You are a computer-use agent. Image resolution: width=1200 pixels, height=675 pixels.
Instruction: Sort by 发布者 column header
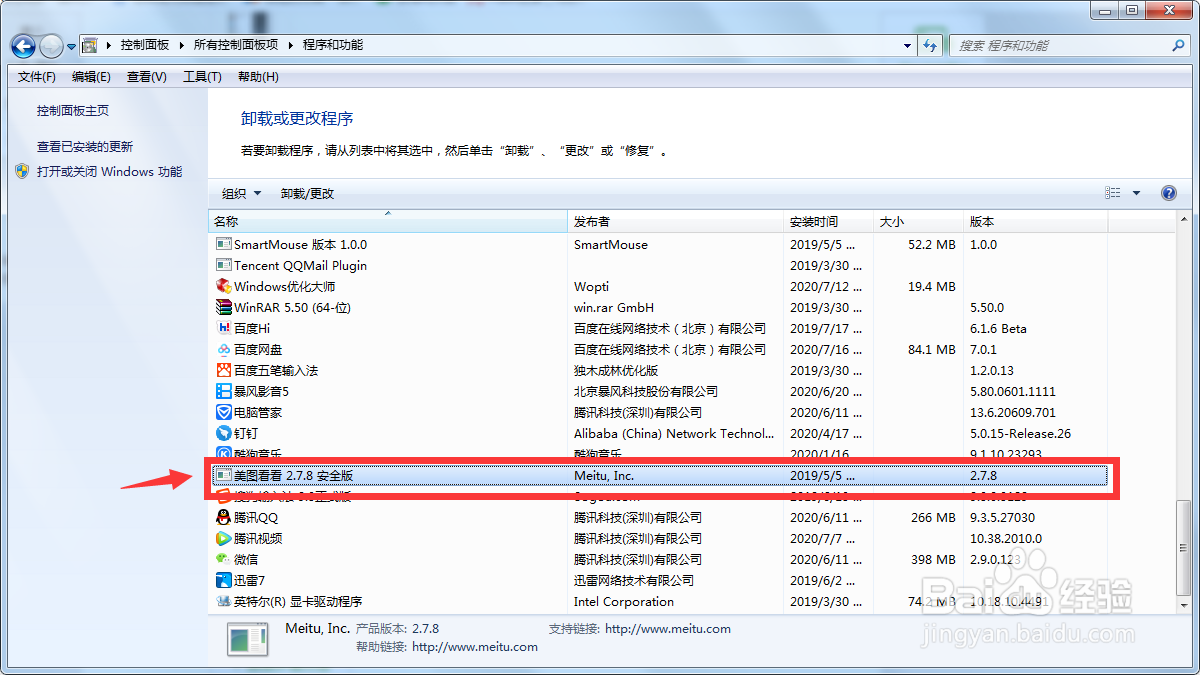point(675,222)
